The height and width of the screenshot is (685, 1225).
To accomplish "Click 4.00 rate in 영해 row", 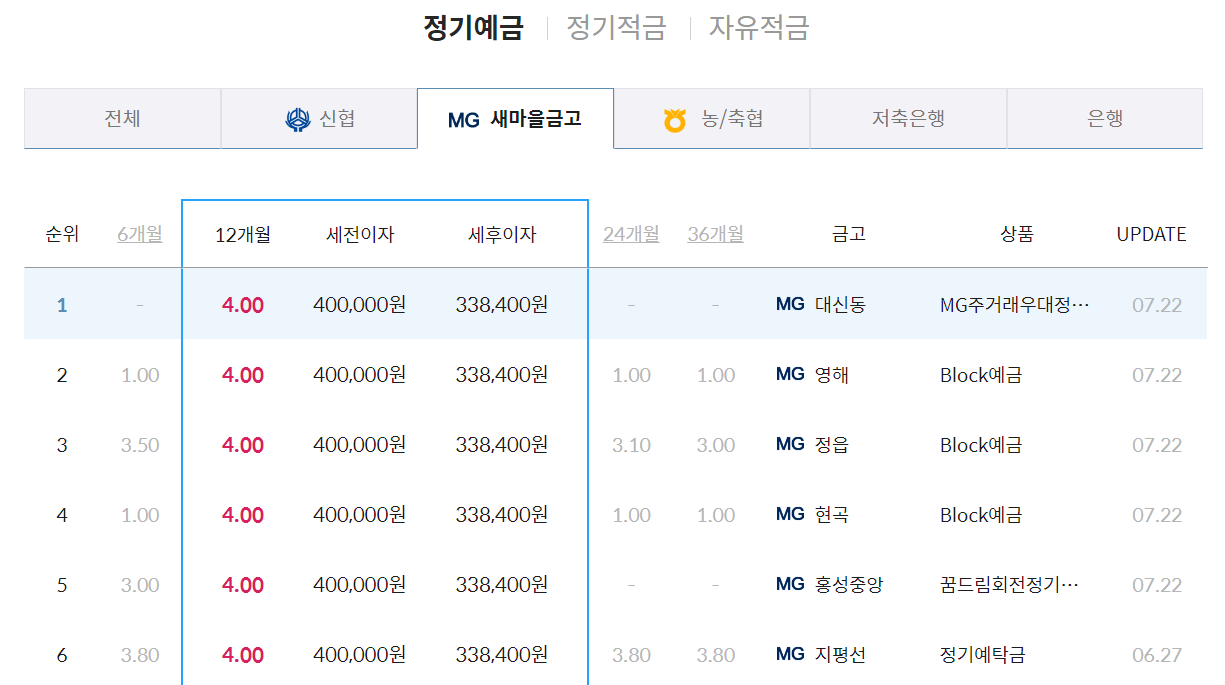I will [x=243, y=375].
